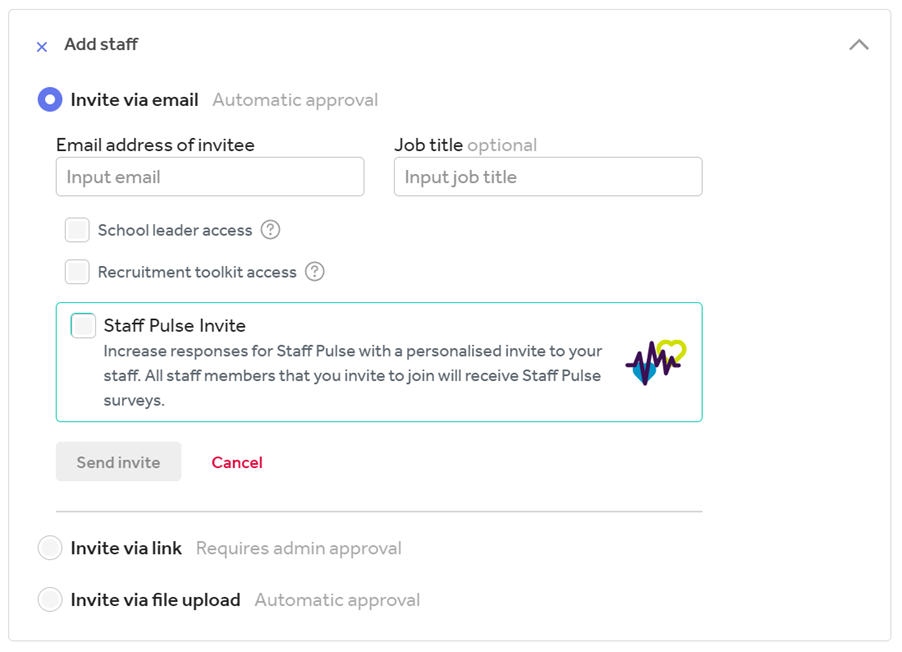Viewport: 902px width, 652px height.
Task: Open the School leader access help tooltip
Action: 269,230
